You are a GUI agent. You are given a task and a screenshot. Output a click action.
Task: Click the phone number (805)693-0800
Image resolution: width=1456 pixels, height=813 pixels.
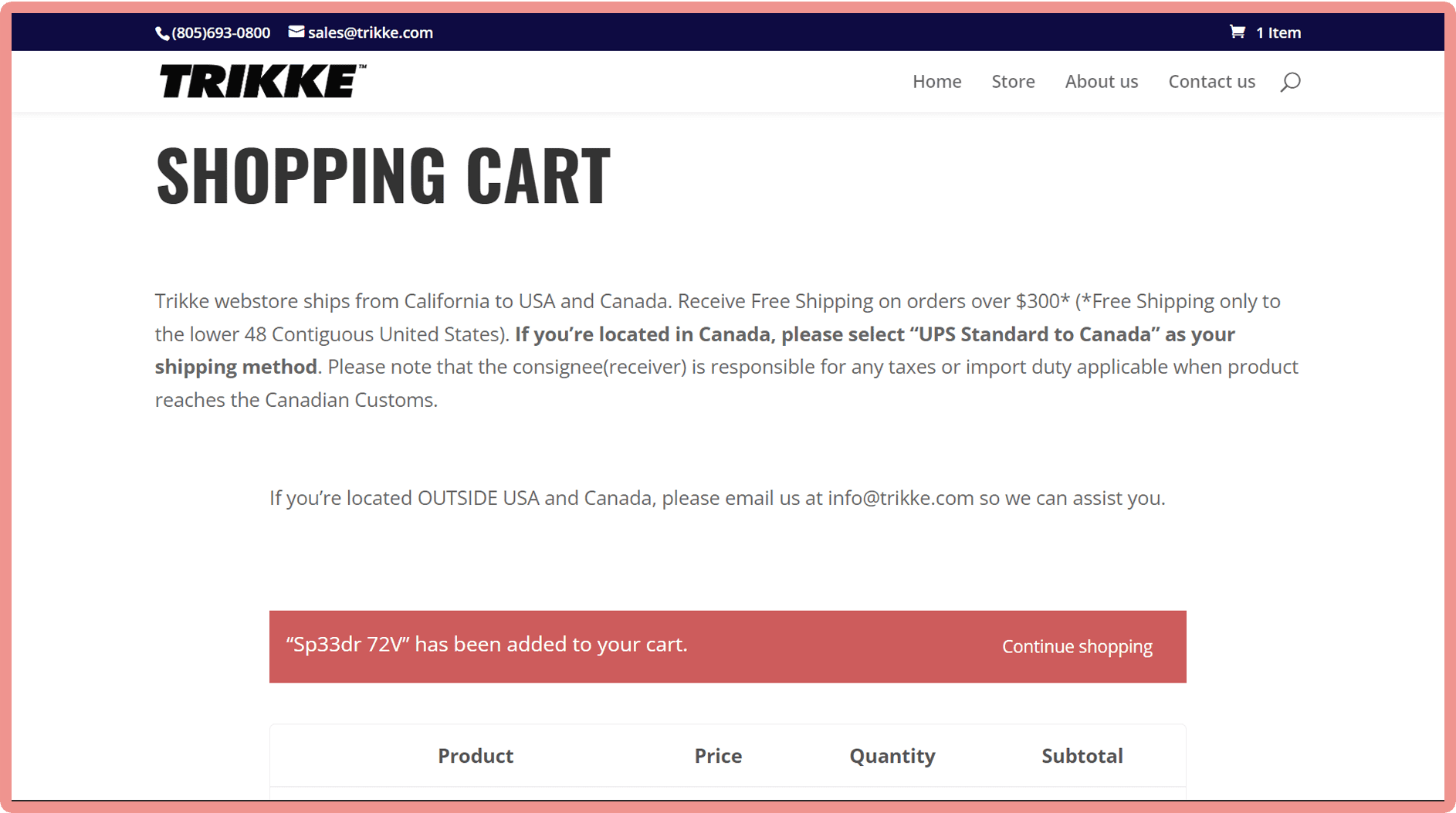[221, 33]
